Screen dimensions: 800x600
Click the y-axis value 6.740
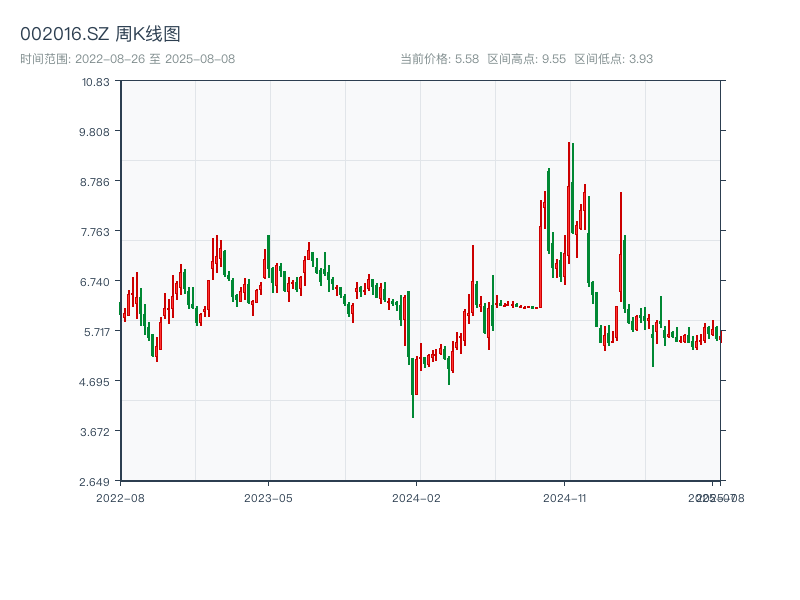coord(94,282)
